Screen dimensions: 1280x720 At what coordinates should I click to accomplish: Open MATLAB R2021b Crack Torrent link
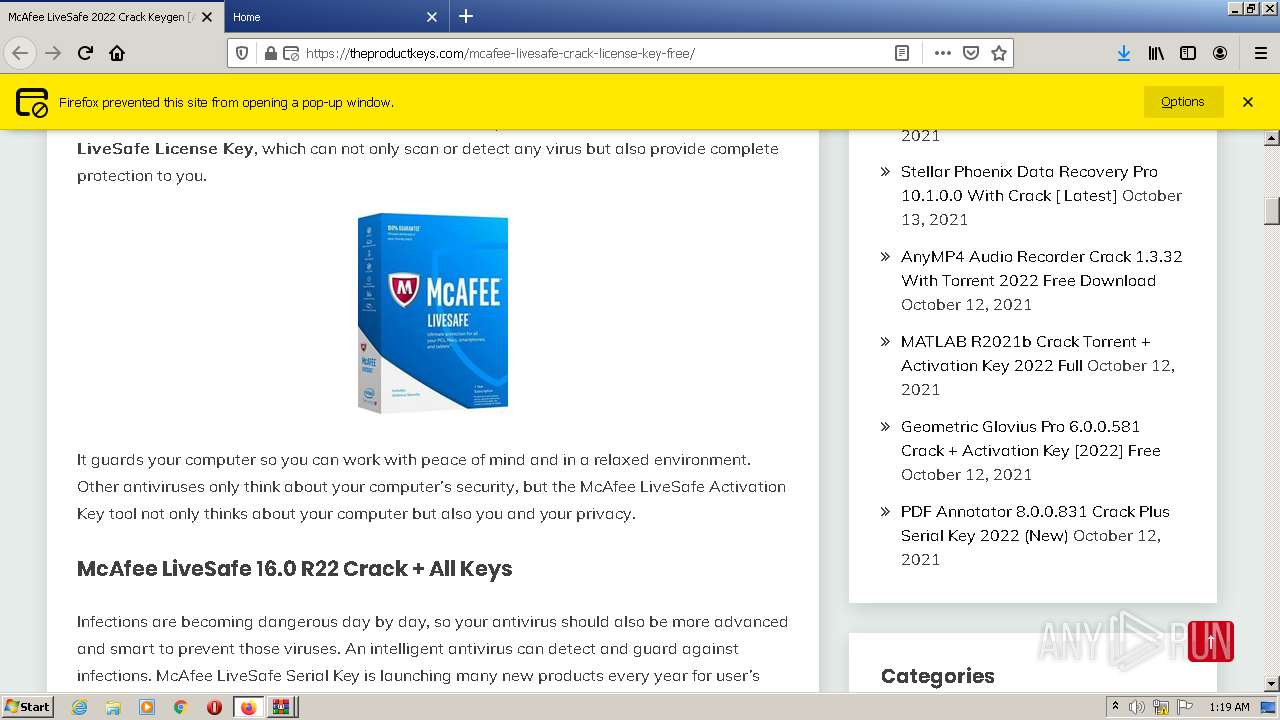click(x=1025, y=353)
